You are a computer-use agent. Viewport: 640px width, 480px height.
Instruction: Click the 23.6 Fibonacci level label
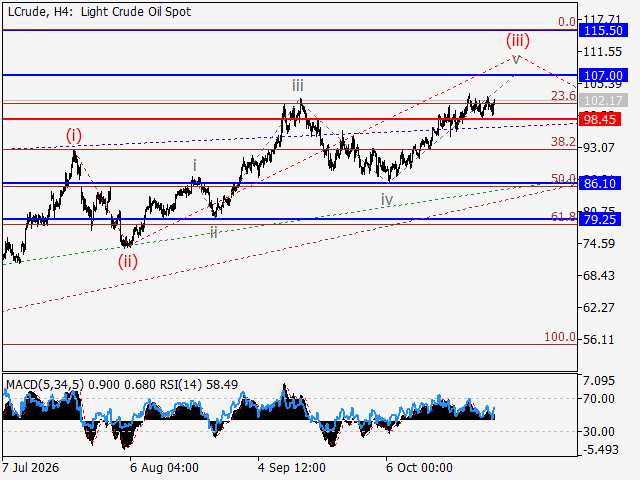pyautogui.click(x=563, y=96)
